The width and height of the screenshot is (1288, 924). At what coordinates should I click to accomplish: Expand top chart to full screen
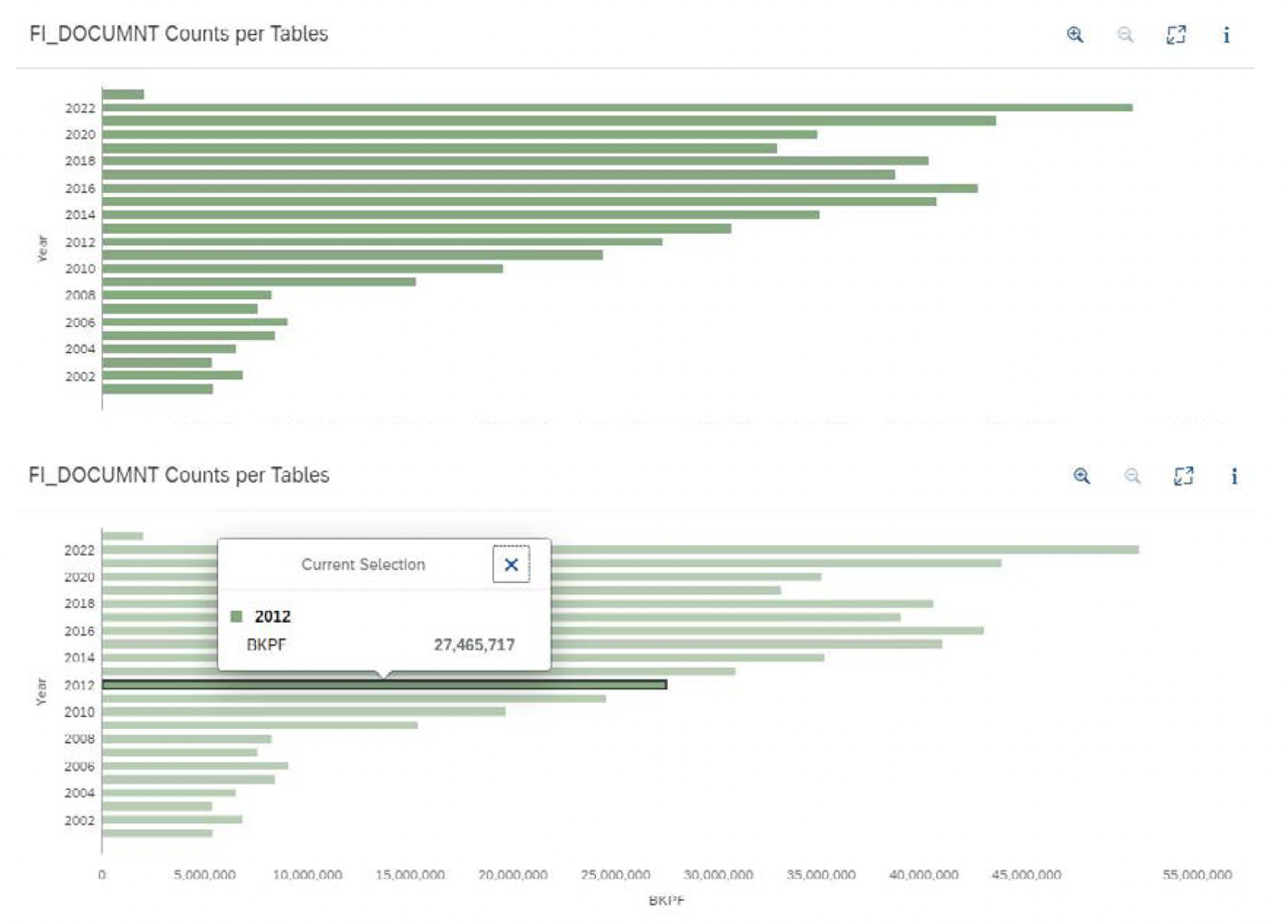point(1175,35)
